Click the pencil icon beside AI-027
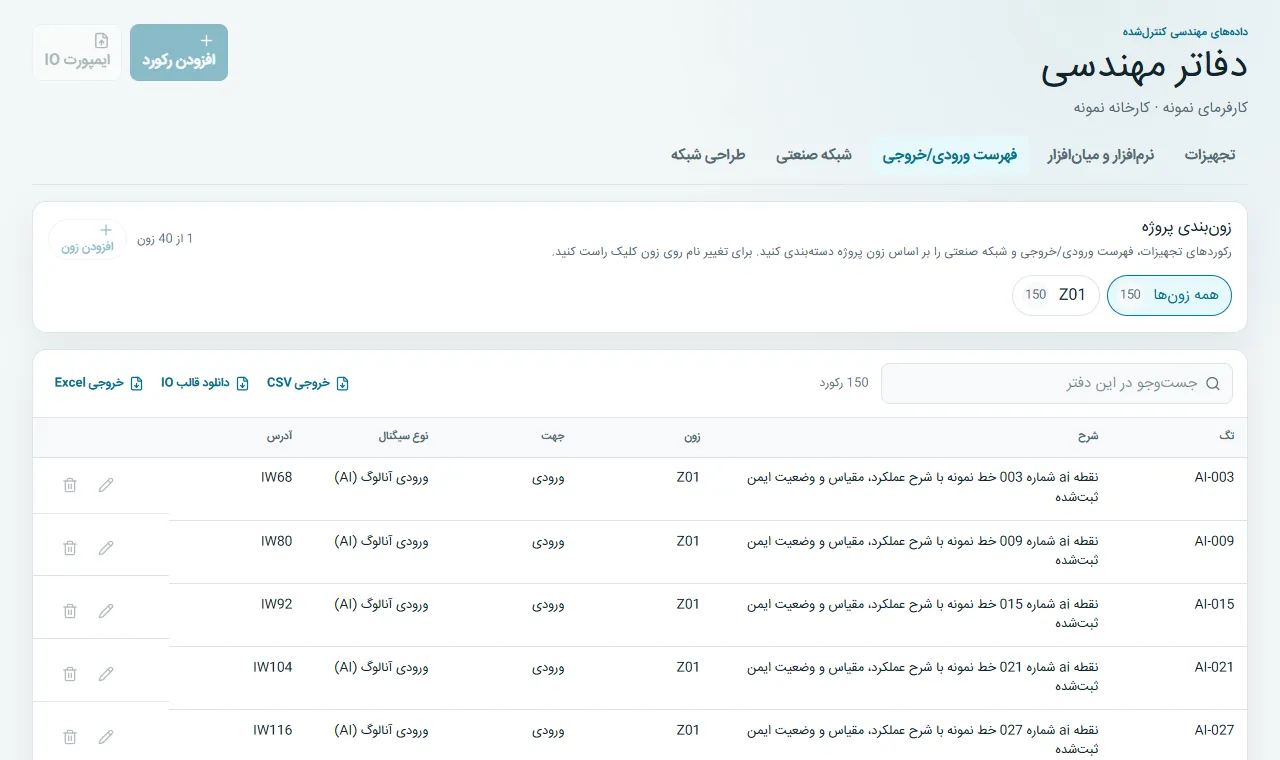This screenshot has width=1280, height=760. click(106, 737)
